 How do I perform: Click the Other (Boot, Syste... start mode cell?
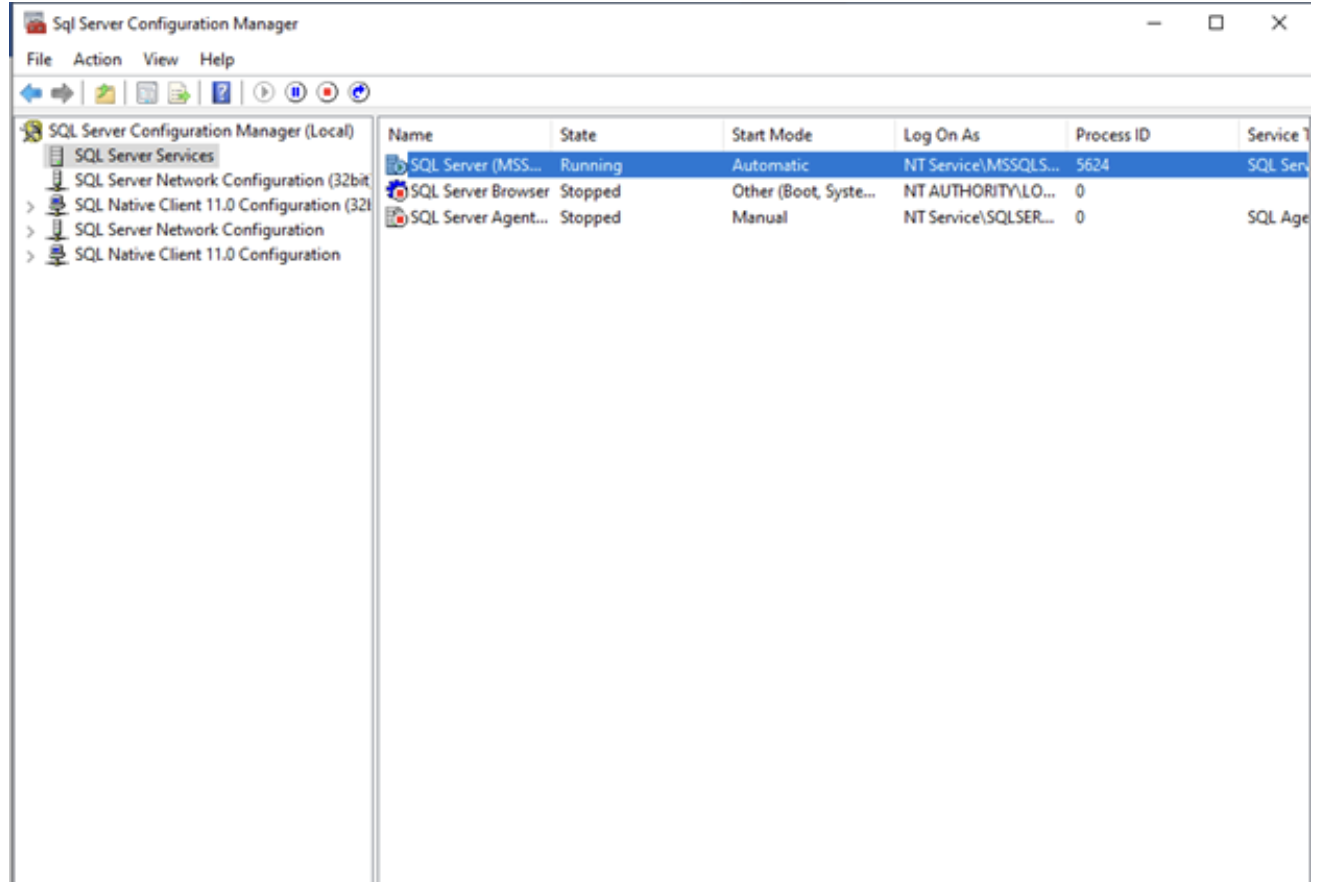(x=803, y=191)
